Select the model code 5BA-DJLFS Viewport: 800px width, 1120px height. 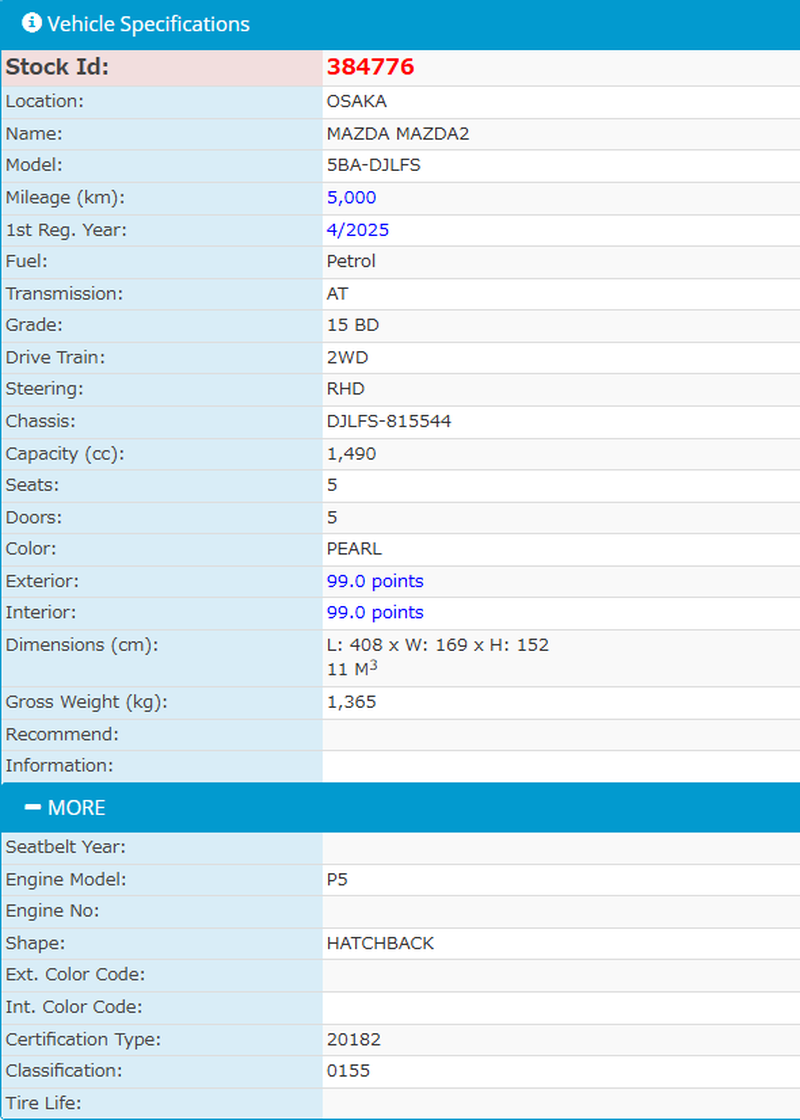374,165
